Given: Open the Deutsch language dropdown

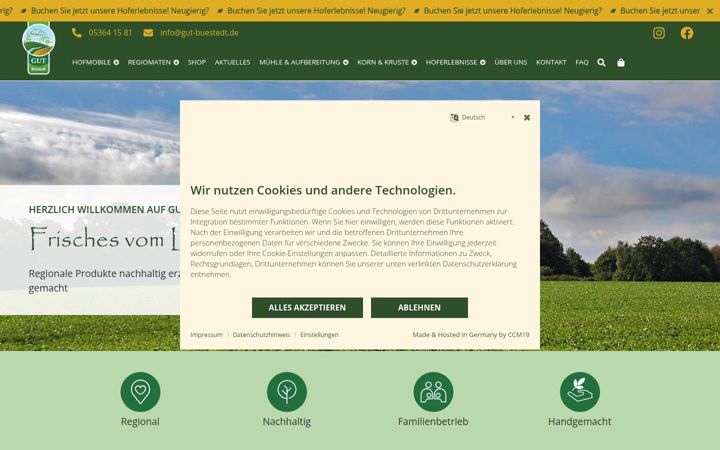Looking at the screenshot, I should [x=484, y=118].
